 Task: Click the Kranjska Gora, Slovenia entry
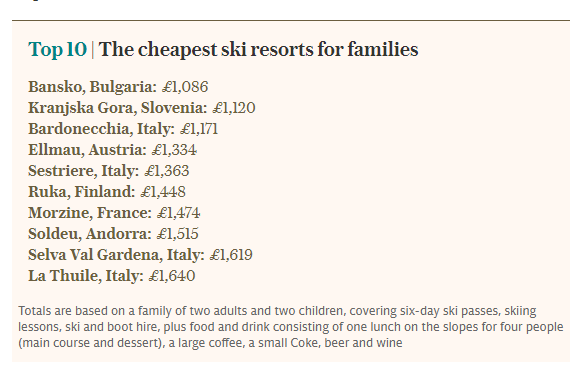pos(142,108)
